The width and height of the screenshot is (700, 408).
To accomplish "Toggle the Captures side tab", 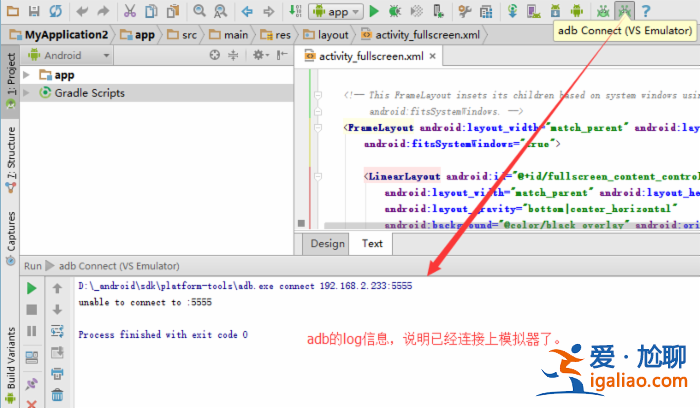I will pos(11,238).
